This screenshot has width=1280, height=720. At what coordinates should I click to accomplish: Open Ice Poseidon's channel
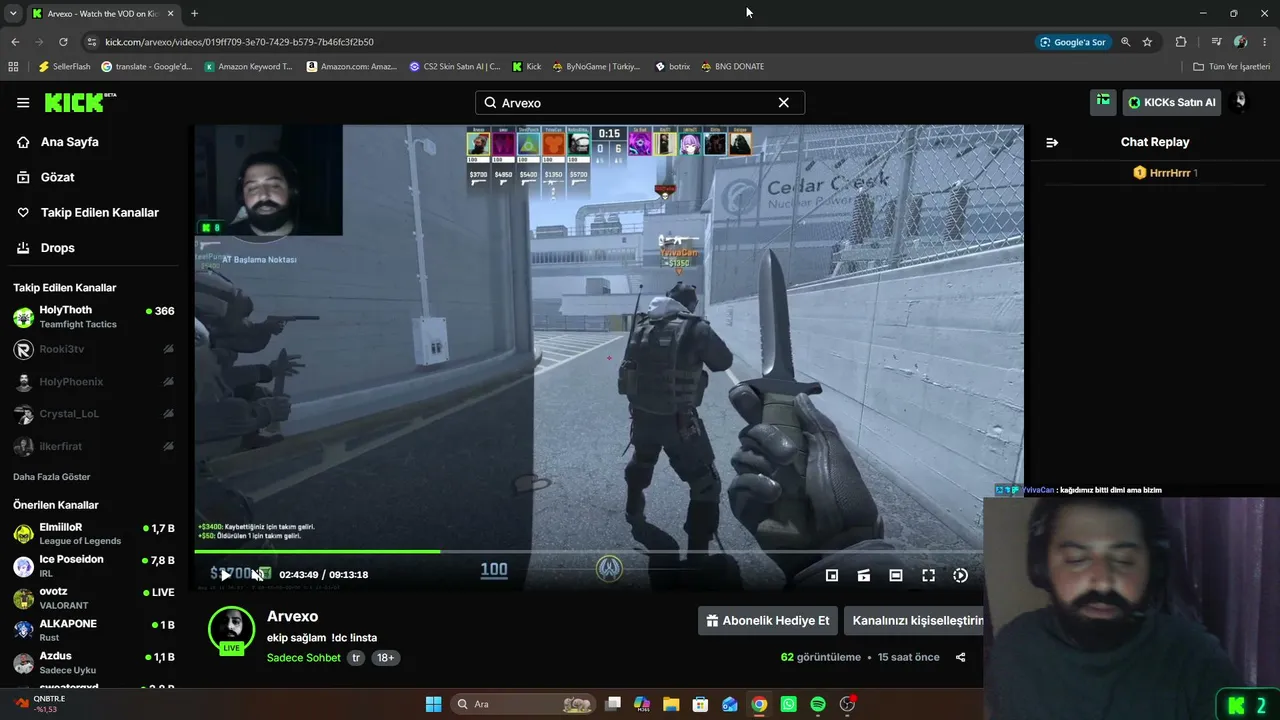[94, 566]
